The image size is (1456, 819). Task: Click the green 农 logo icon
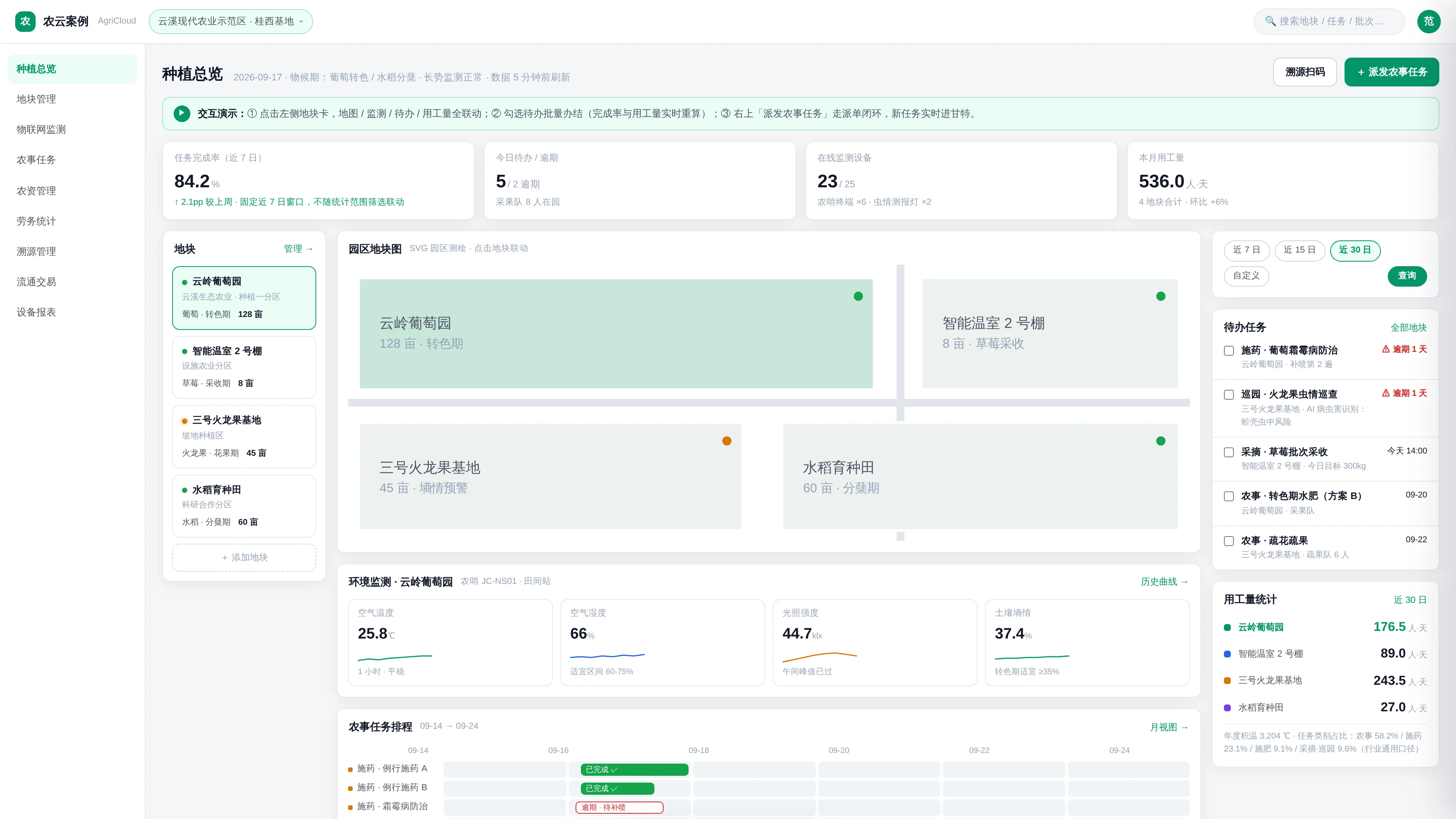(25, 22)
